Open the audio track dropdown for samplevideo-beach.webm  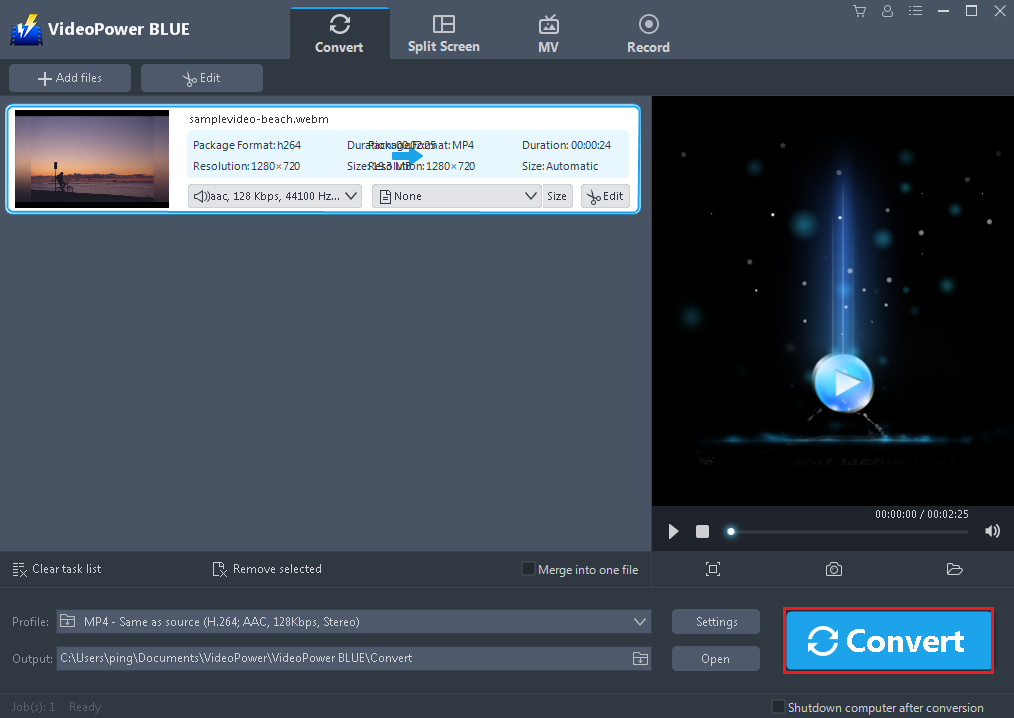[274, 195]
